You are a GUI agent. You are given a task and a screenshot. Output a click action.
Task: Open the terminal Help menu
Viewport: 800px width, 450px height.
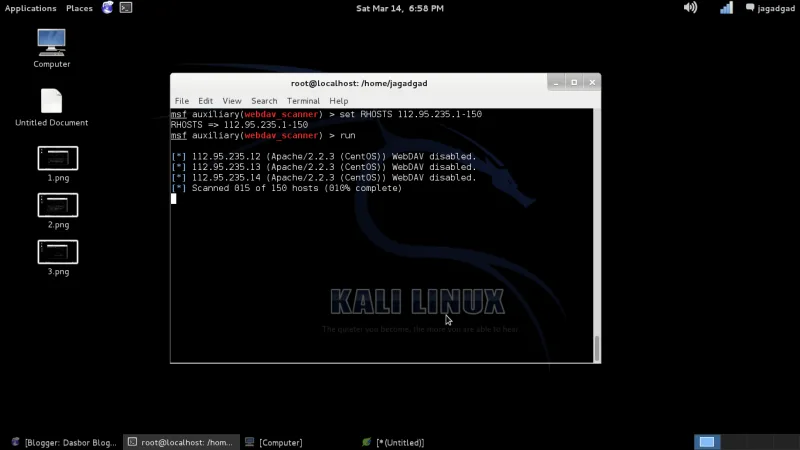tap(338, 101)
